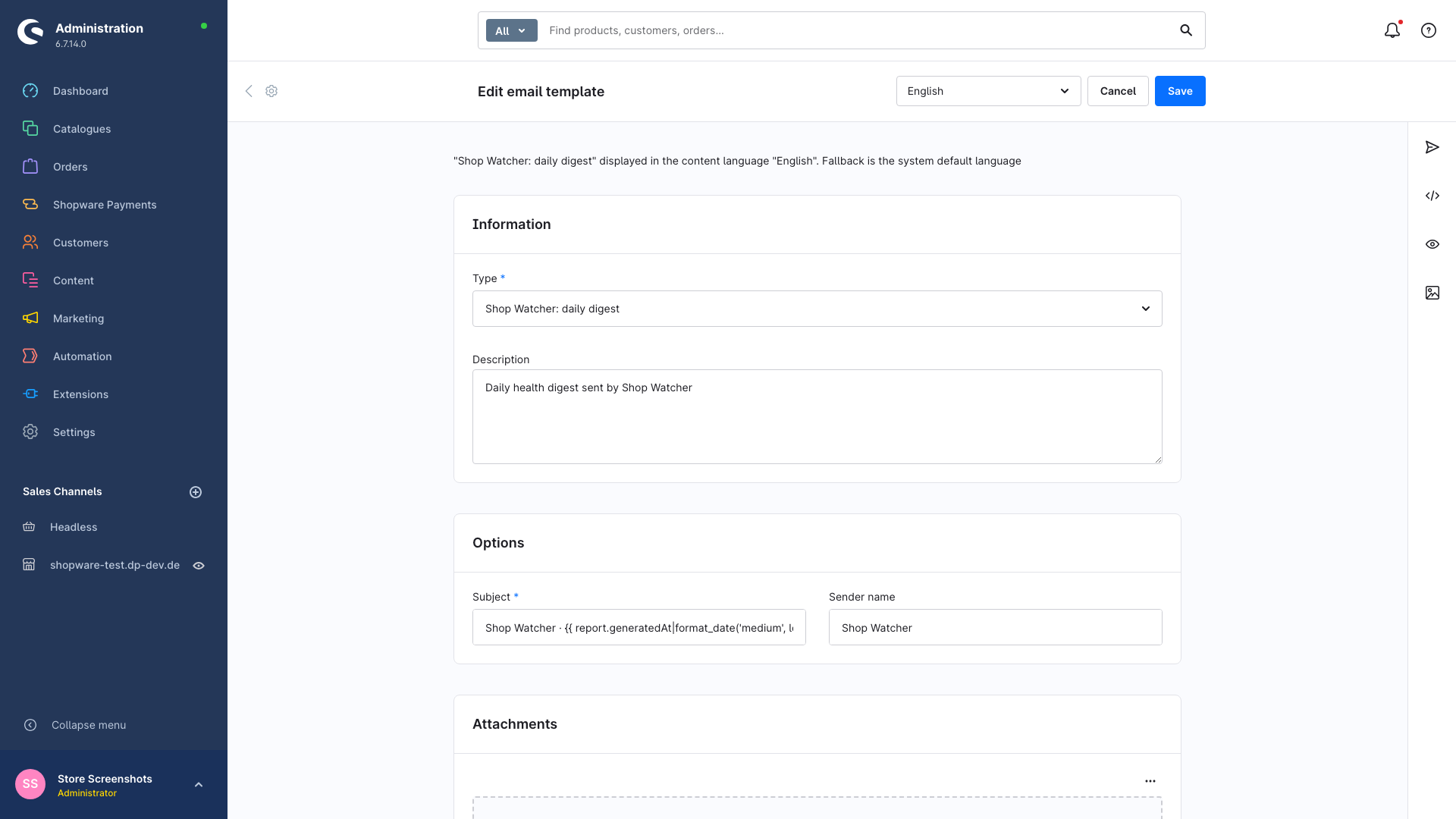Open the notifications bell
The height and width of the screenshot is (819, 1456).
tap(1392, 30)
